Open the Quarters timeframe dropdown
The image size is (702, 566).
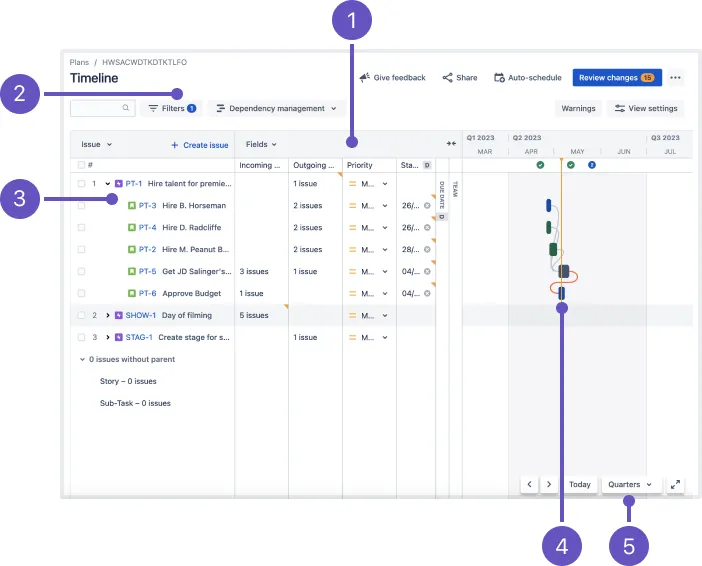629,484
